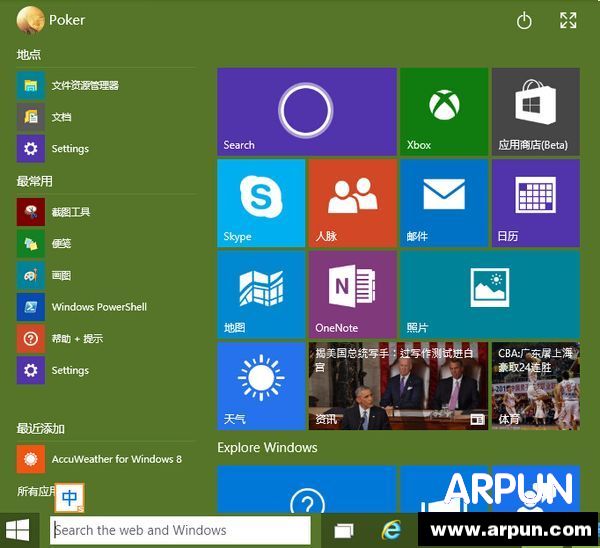Open the 照片 Photos tile
The image size is (600, 548).
click(490, 295)
